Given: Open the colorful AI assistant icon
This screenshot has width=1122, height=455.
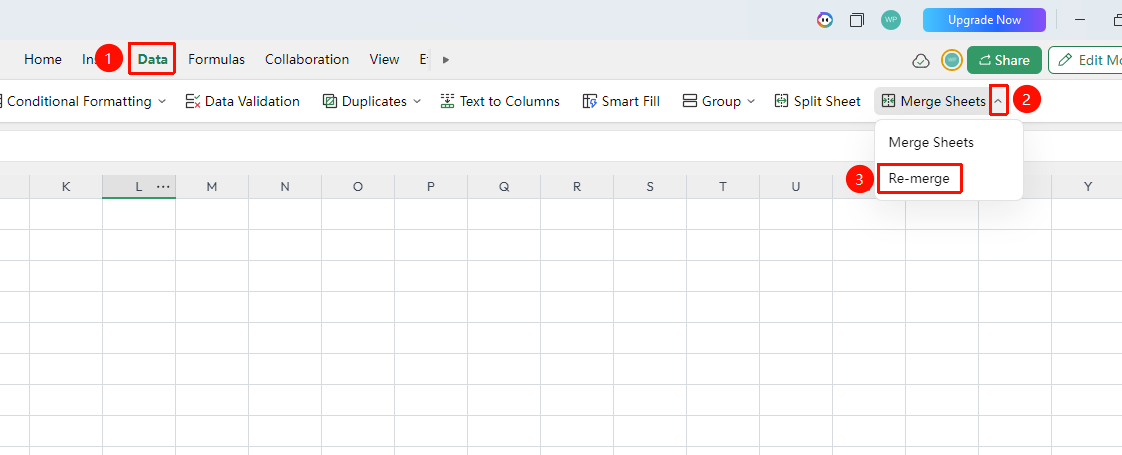Looking at the screenshot, I should (825, 20).
